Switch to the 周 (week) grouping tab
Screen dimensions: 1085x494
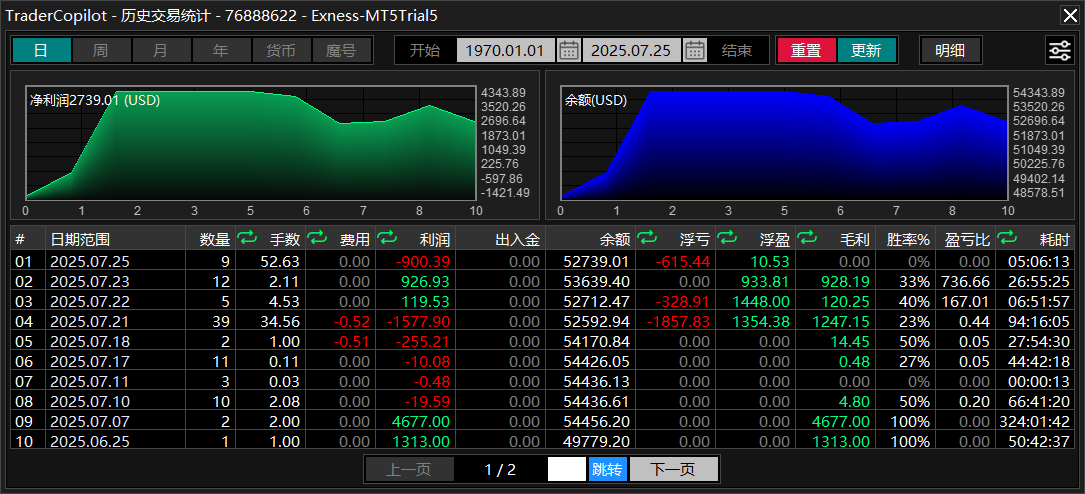click(101, 51)
